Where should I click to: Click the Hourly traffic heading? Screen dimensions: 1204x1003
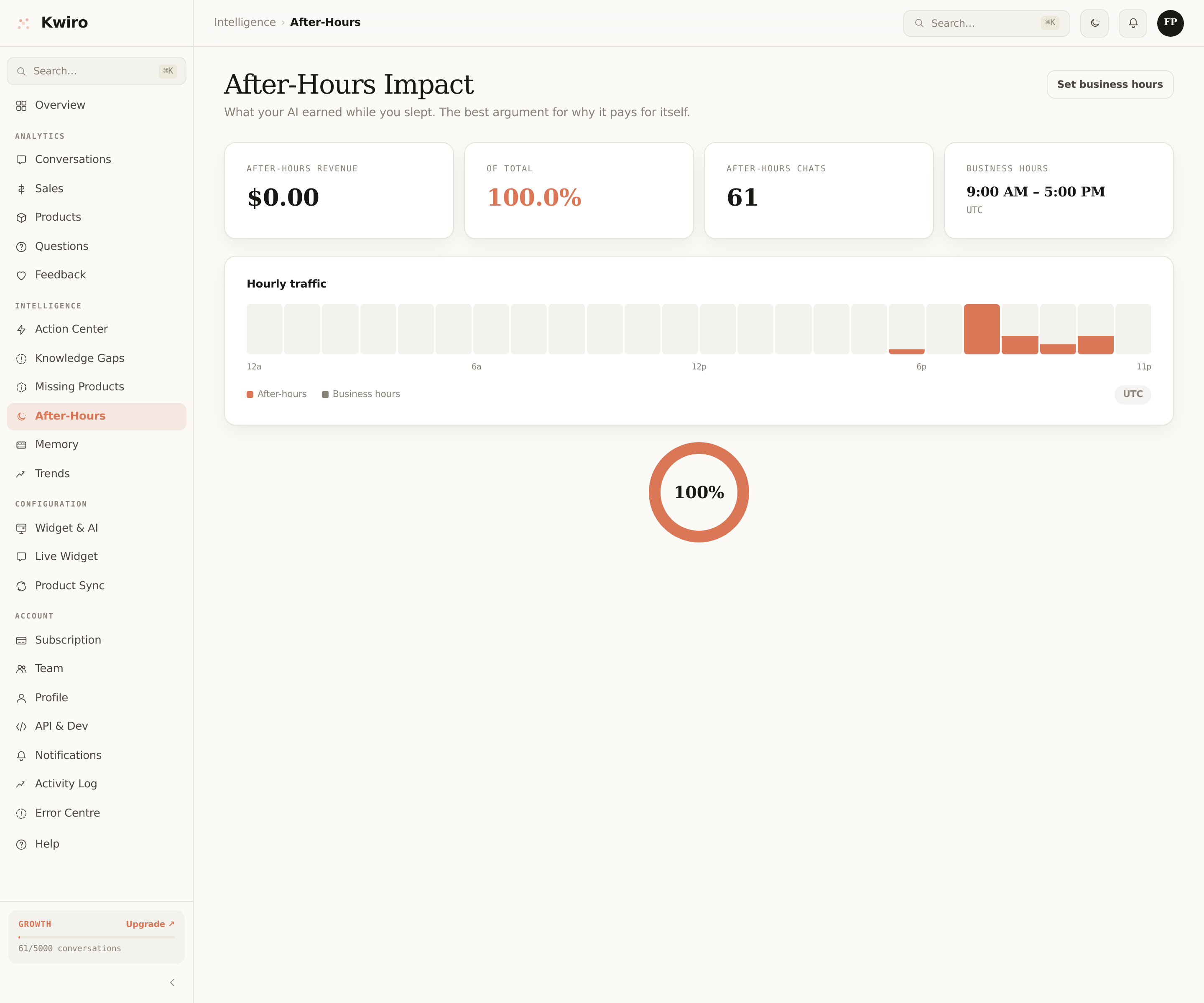[286, 284]
